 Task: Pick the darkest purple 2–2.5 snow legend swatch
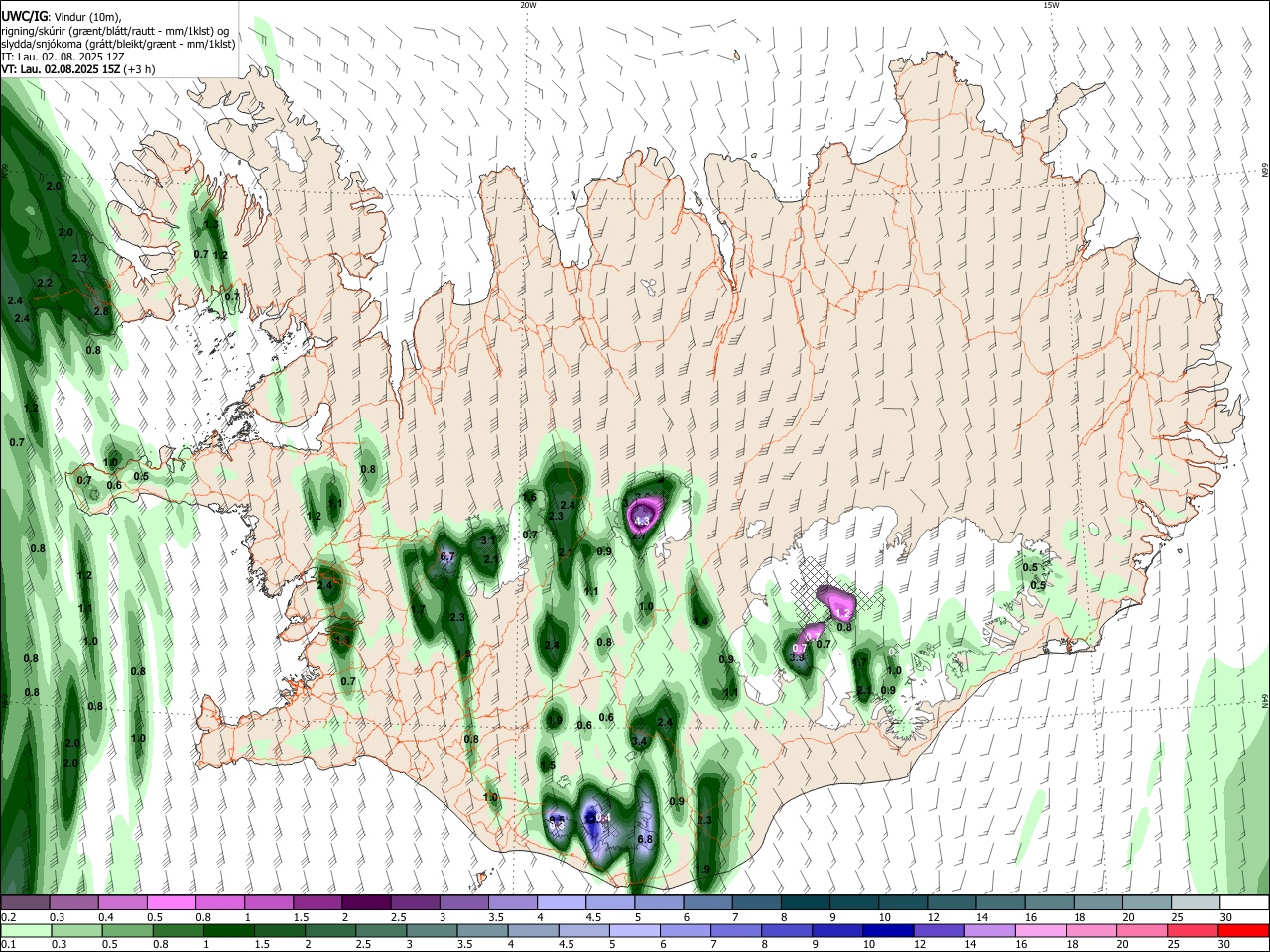[x=366, y=903]
